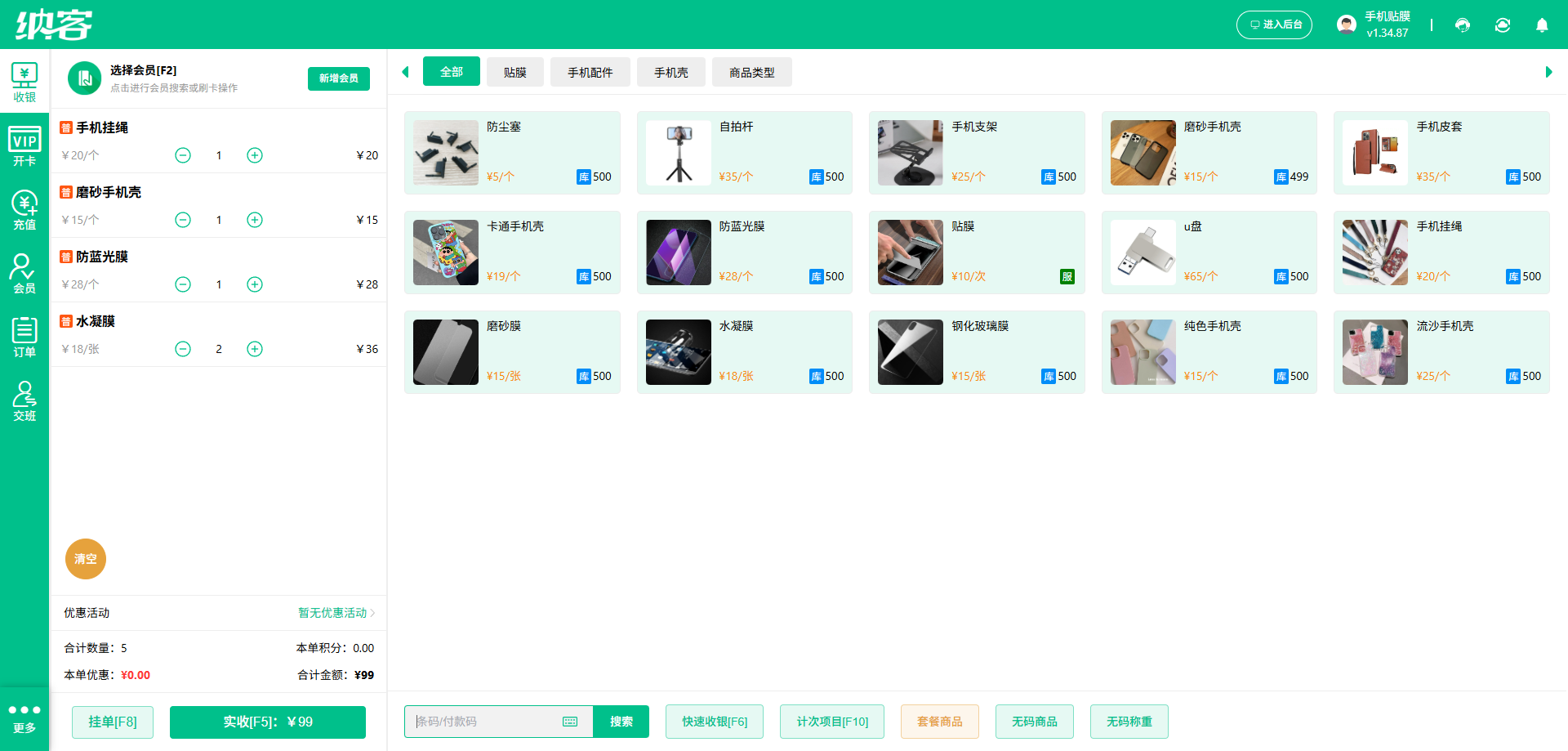Select the 手机壳 category tab
This screenshot has width=1568, height=751.
671,73
